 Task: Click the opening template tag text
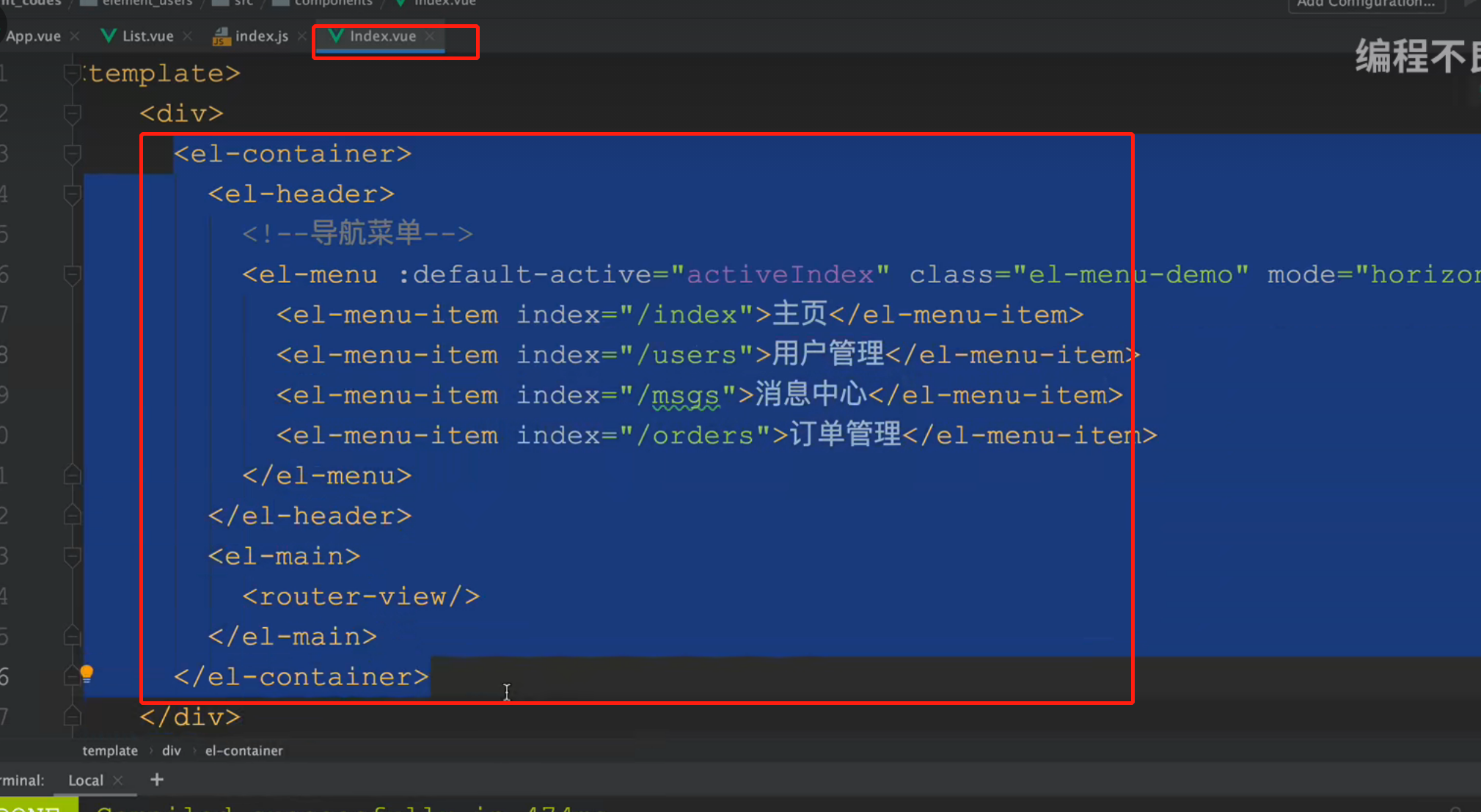(x=162, y=73)
